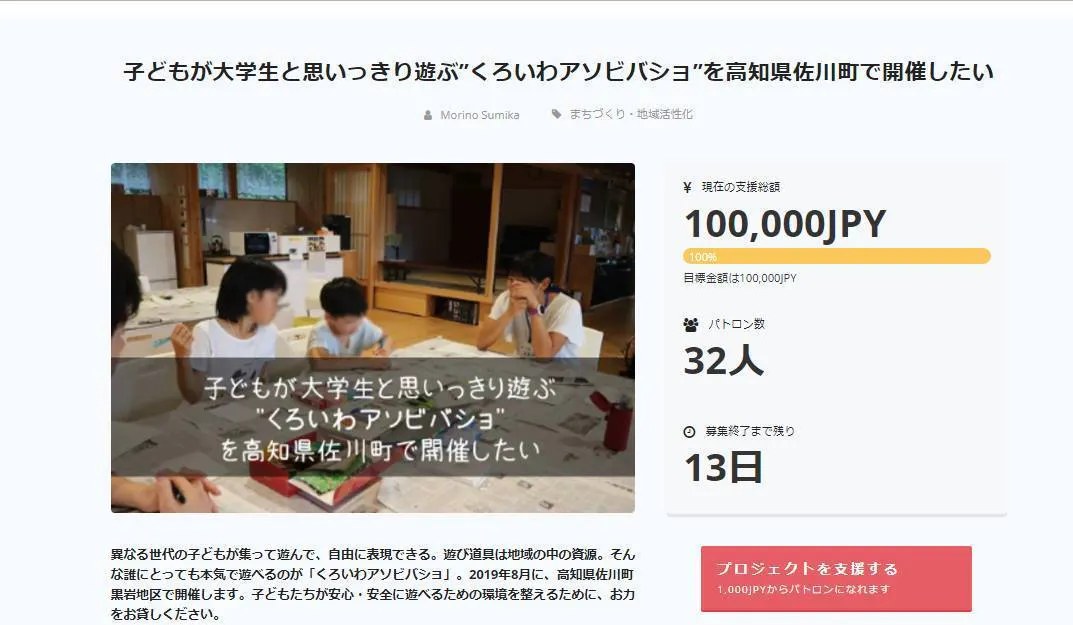This screenshot has height=625, width=1073.
Task: Click the 13日 remaining days figure
Action: tap(723, 468)
